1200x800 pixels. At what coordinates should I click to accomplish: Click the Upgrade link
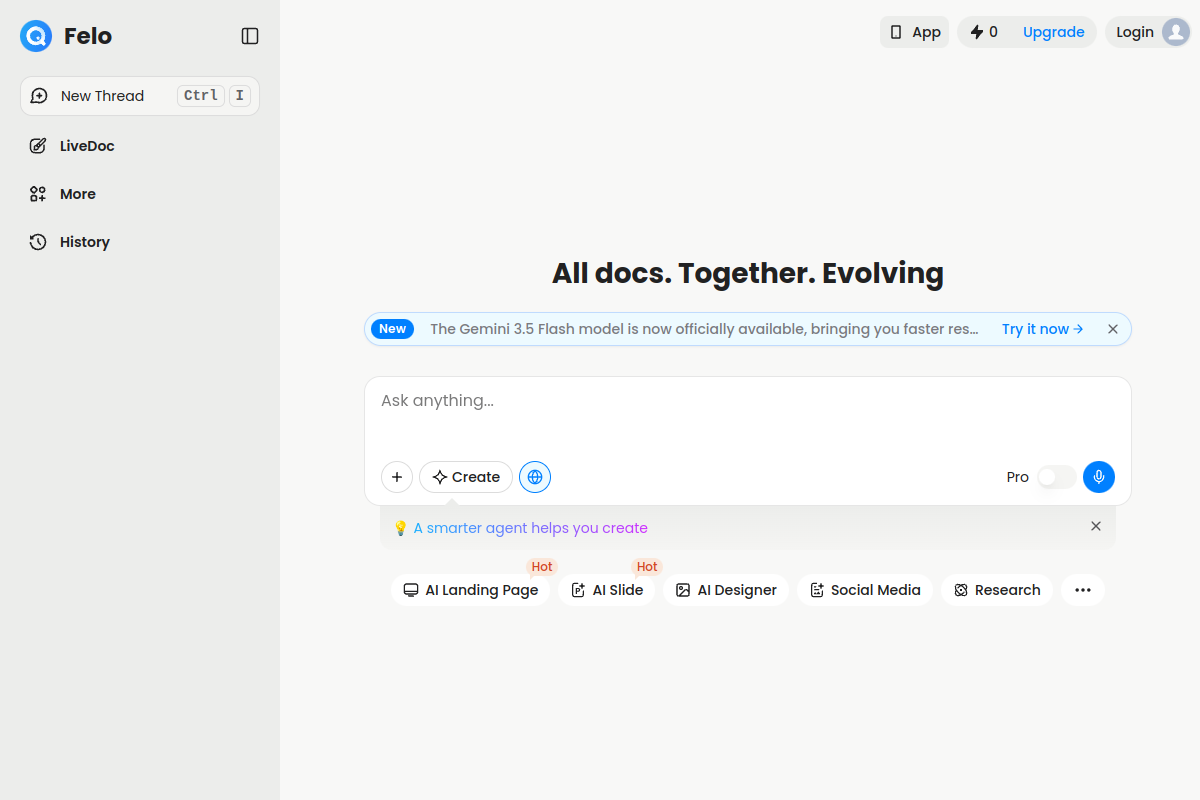click(1054, 32)
